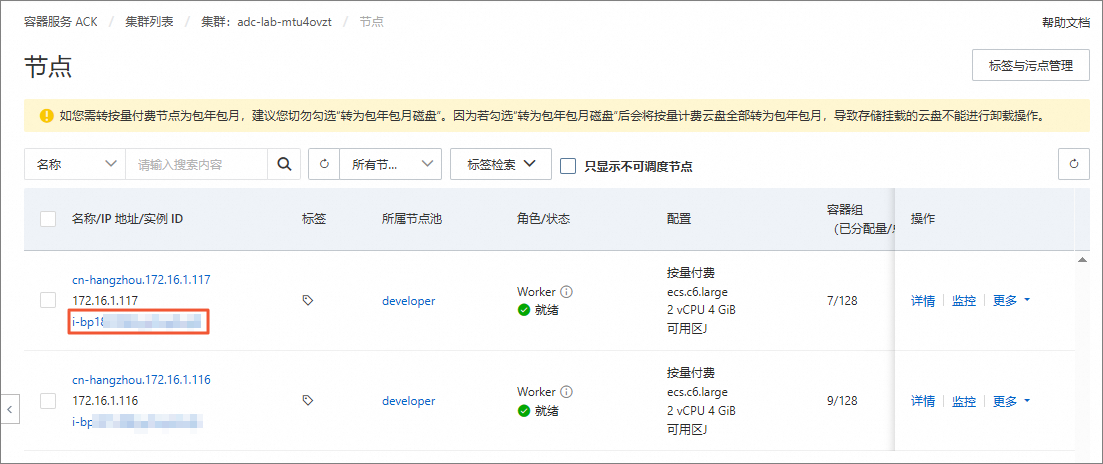The width and height of the screenshot is (1103, 464).
Task: Click 详情 for node 172.16.1.117
Action: [923, 301]
